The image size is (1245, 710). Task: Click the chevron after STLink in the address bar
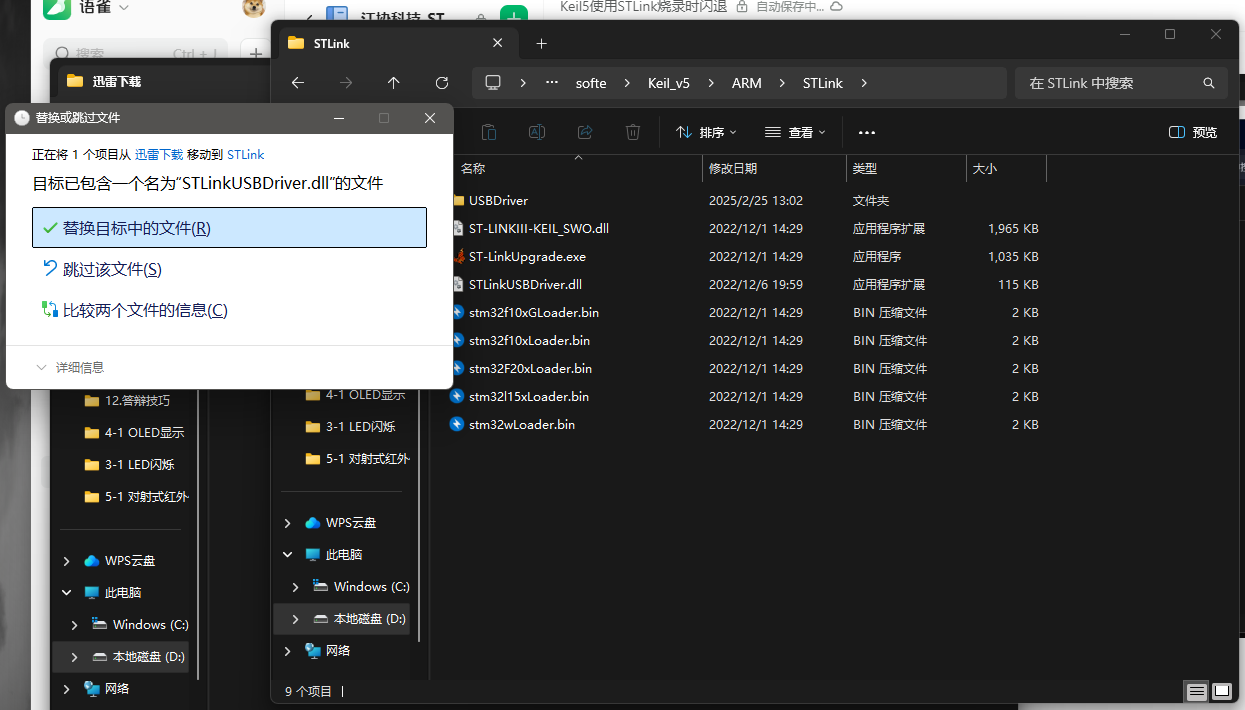click(864, 83)
